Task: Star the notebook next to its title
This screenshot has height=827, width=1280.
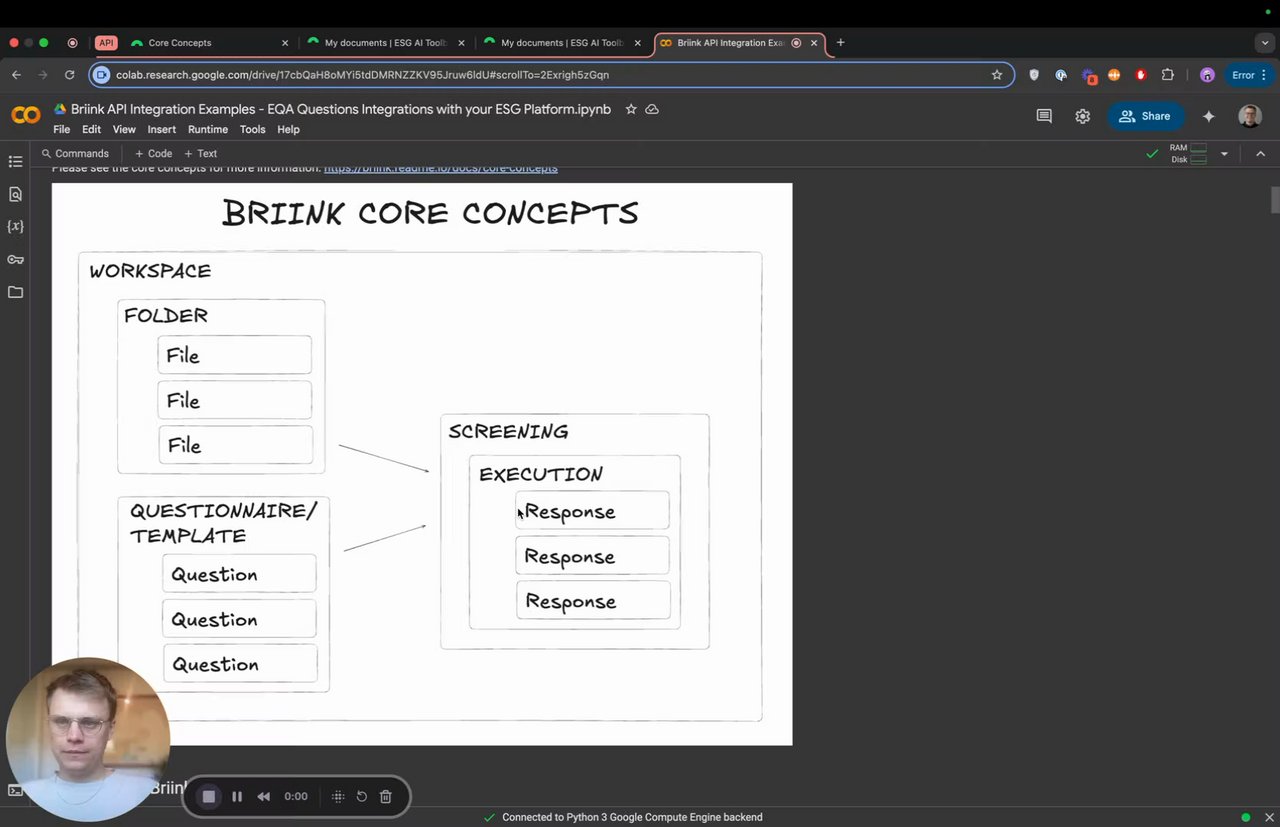Action: coord(631,109)
